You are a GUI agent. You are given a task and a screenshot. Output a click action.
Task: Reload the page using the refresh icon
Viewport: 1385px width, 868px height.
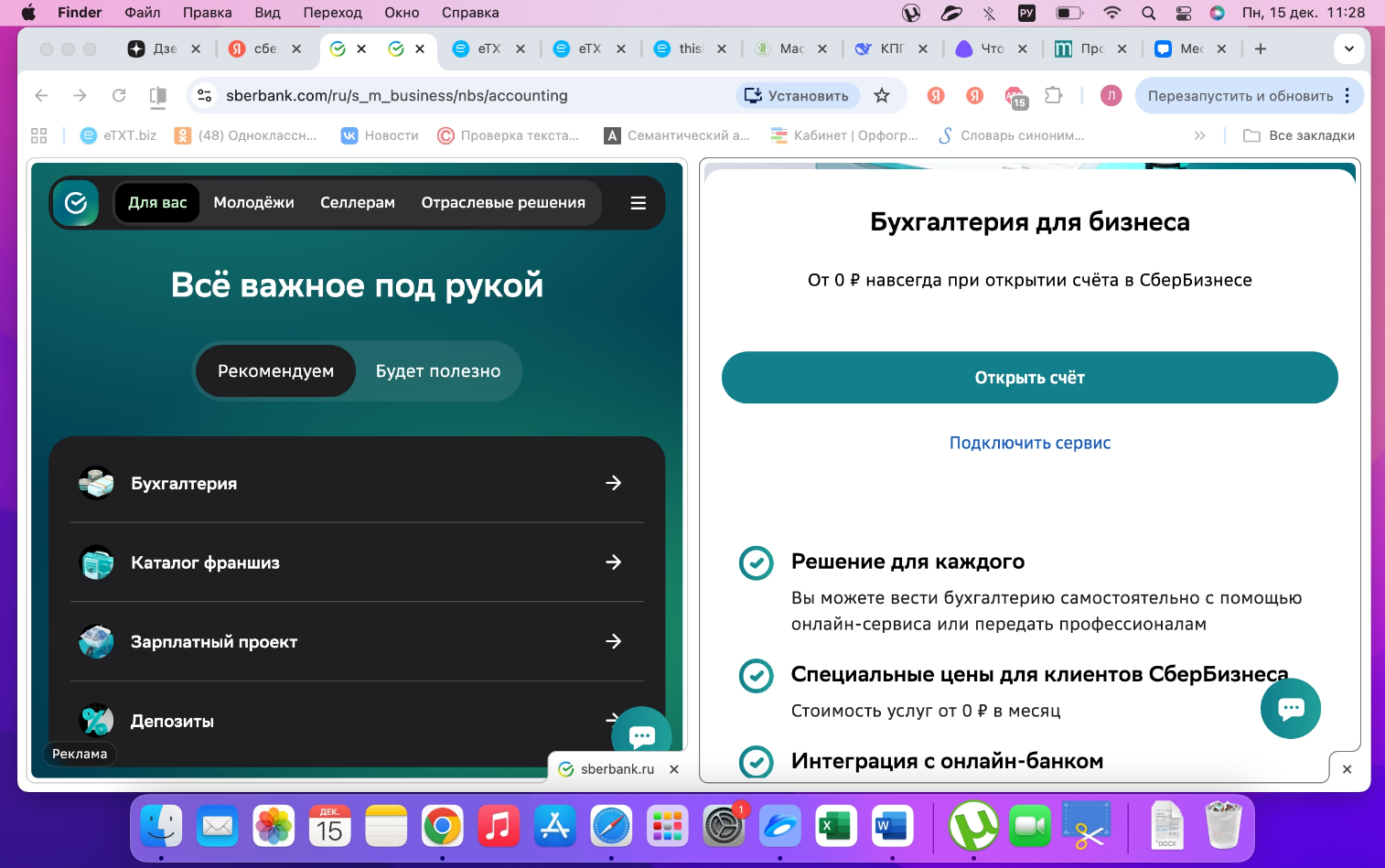(x=119, y=96)
